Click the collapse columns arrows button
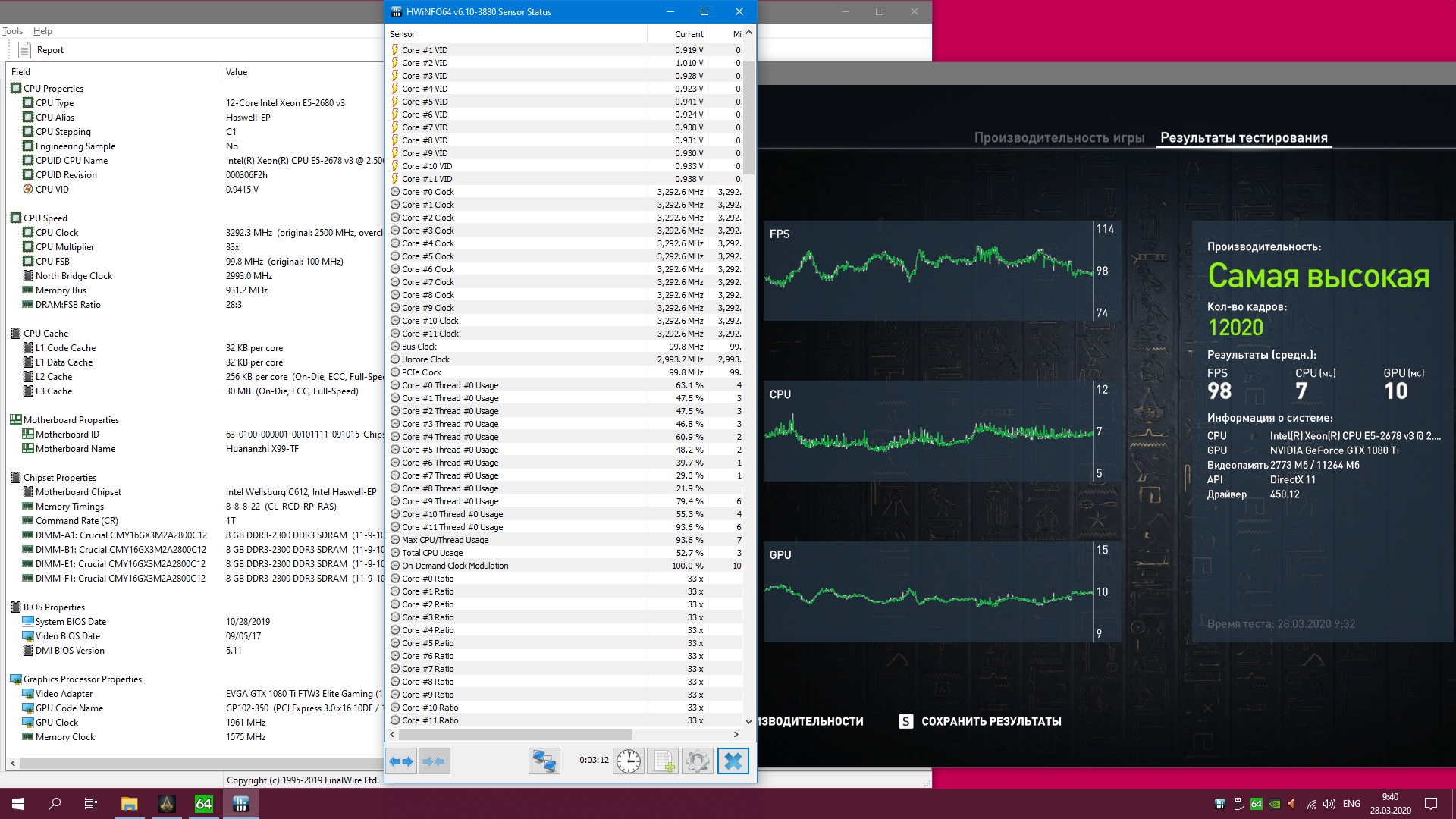Viewport: 1456px width, 819px height. 434,761
